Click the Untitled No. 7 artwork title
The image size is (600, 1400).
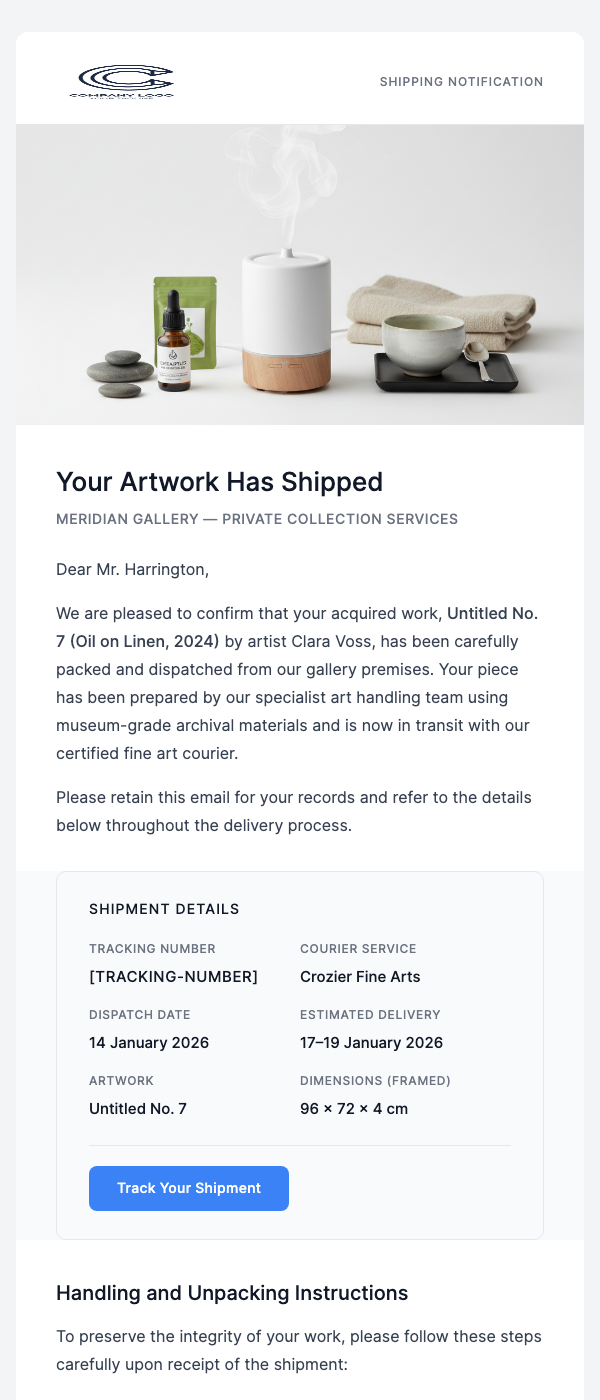pyautogui.click(x=138, y=1108)
